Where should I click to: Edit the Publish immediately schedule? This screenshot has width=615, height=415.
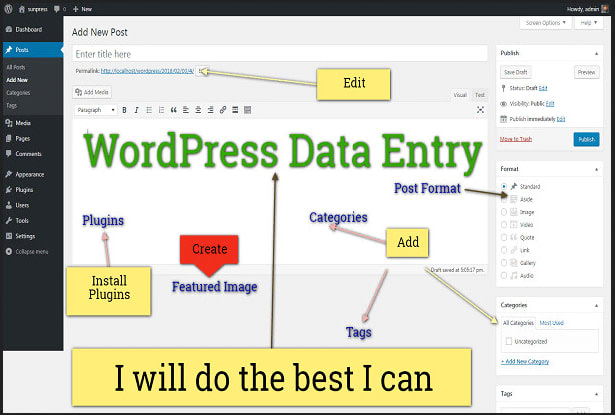(561, 119)
